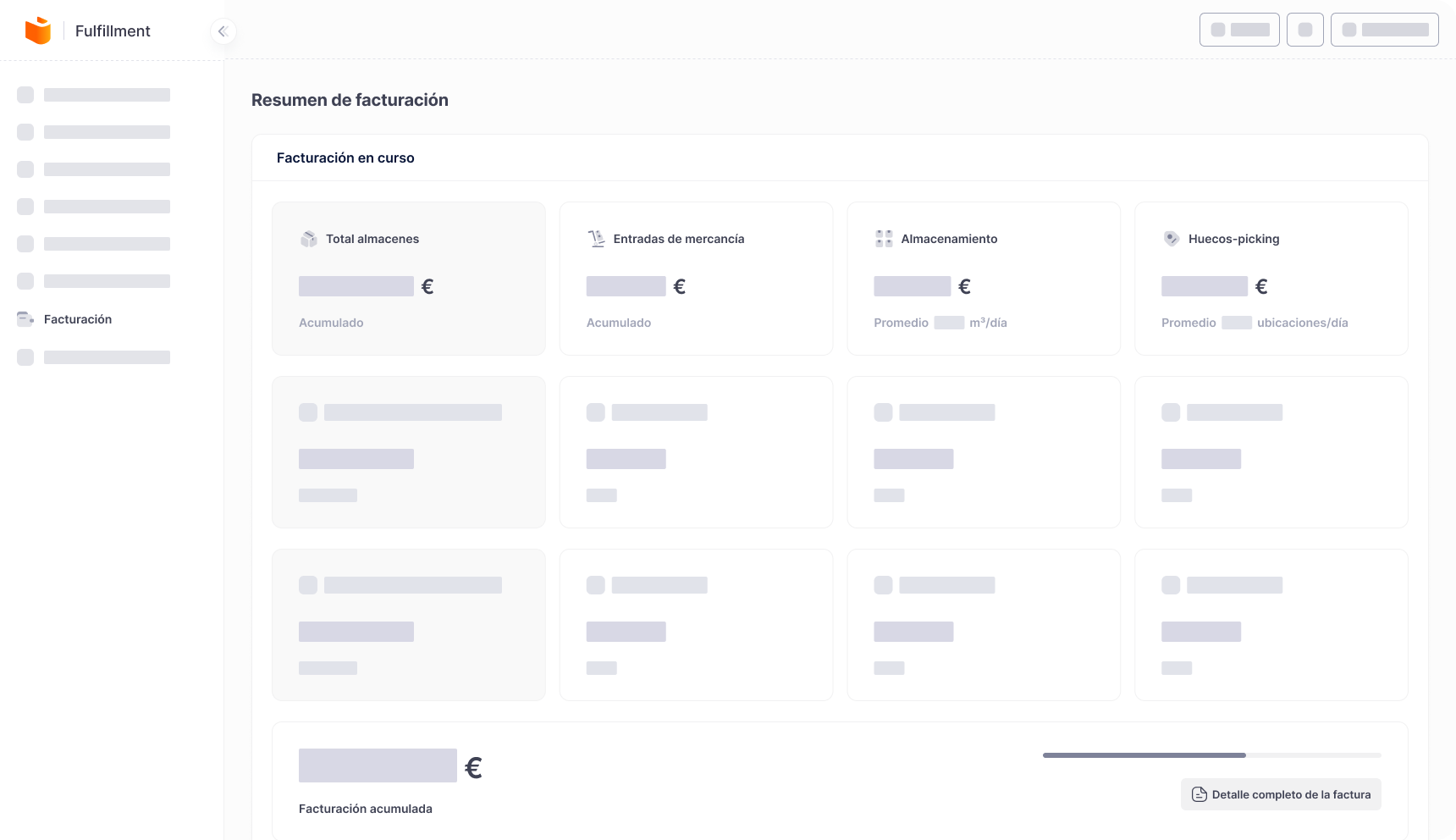This screenshot has height=840, width=1456.
Task: Click the document icon in the Detalle button
Action: tap(1199, 794)
